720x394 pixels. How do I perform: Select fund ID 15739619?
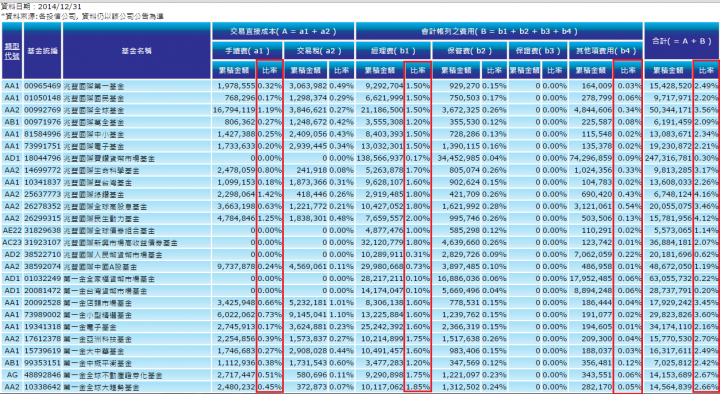point(42,351)
